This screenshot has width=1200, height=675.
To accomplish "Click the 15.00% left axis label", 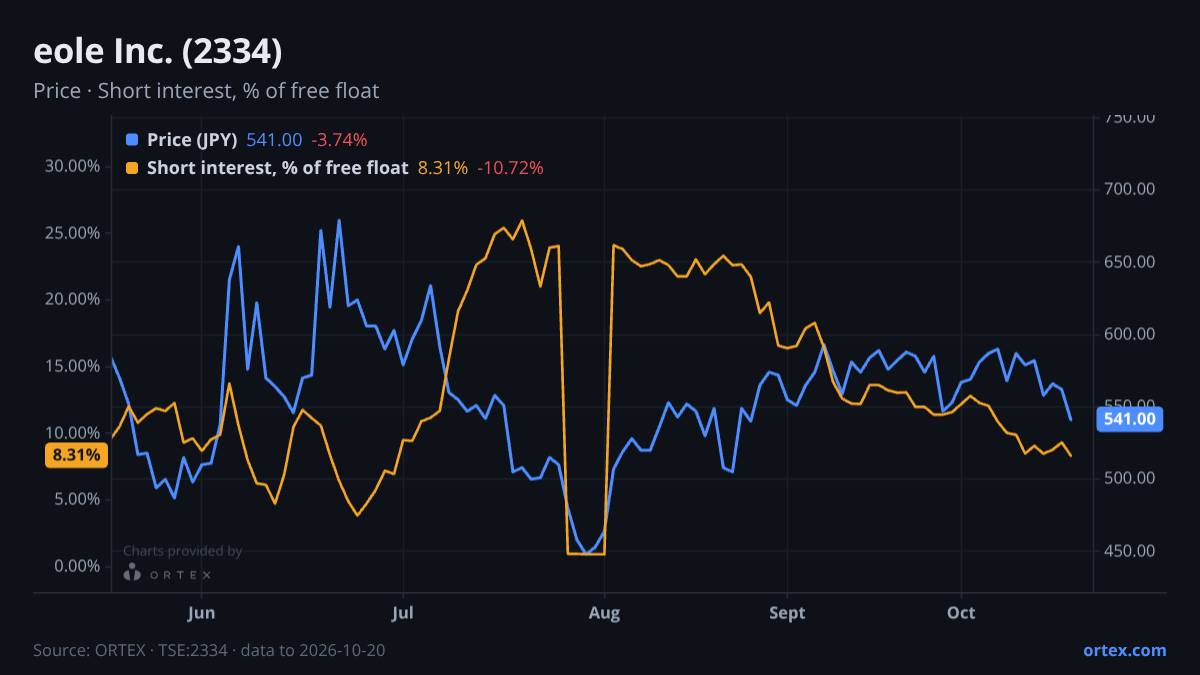I will [73, 366].
